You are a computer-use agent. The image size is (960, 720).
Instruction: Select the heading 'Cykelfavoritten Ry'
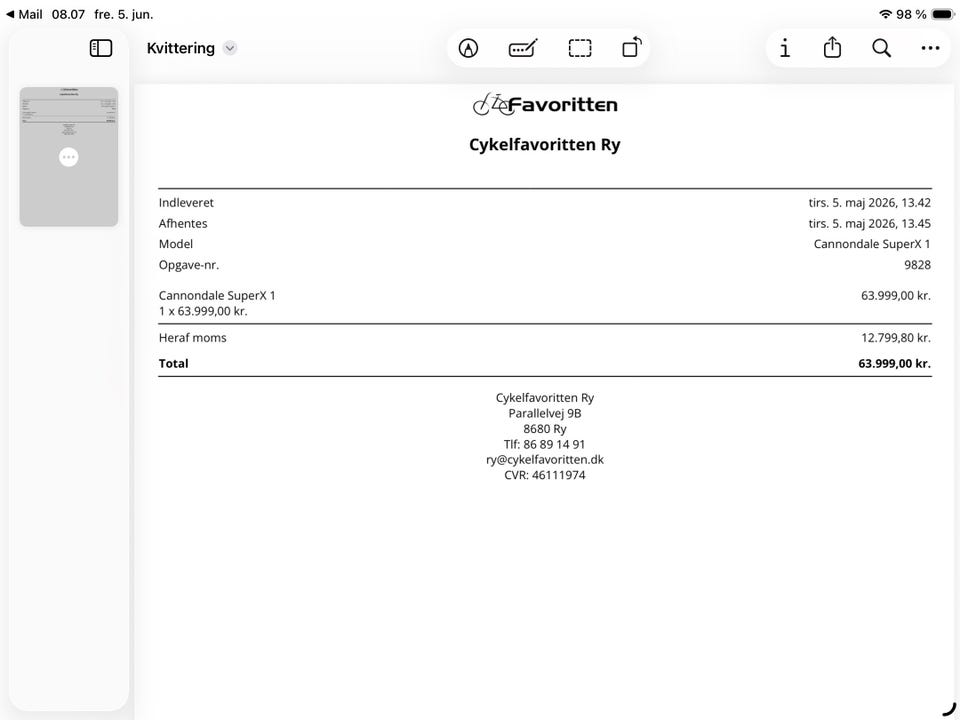point(545,145)
